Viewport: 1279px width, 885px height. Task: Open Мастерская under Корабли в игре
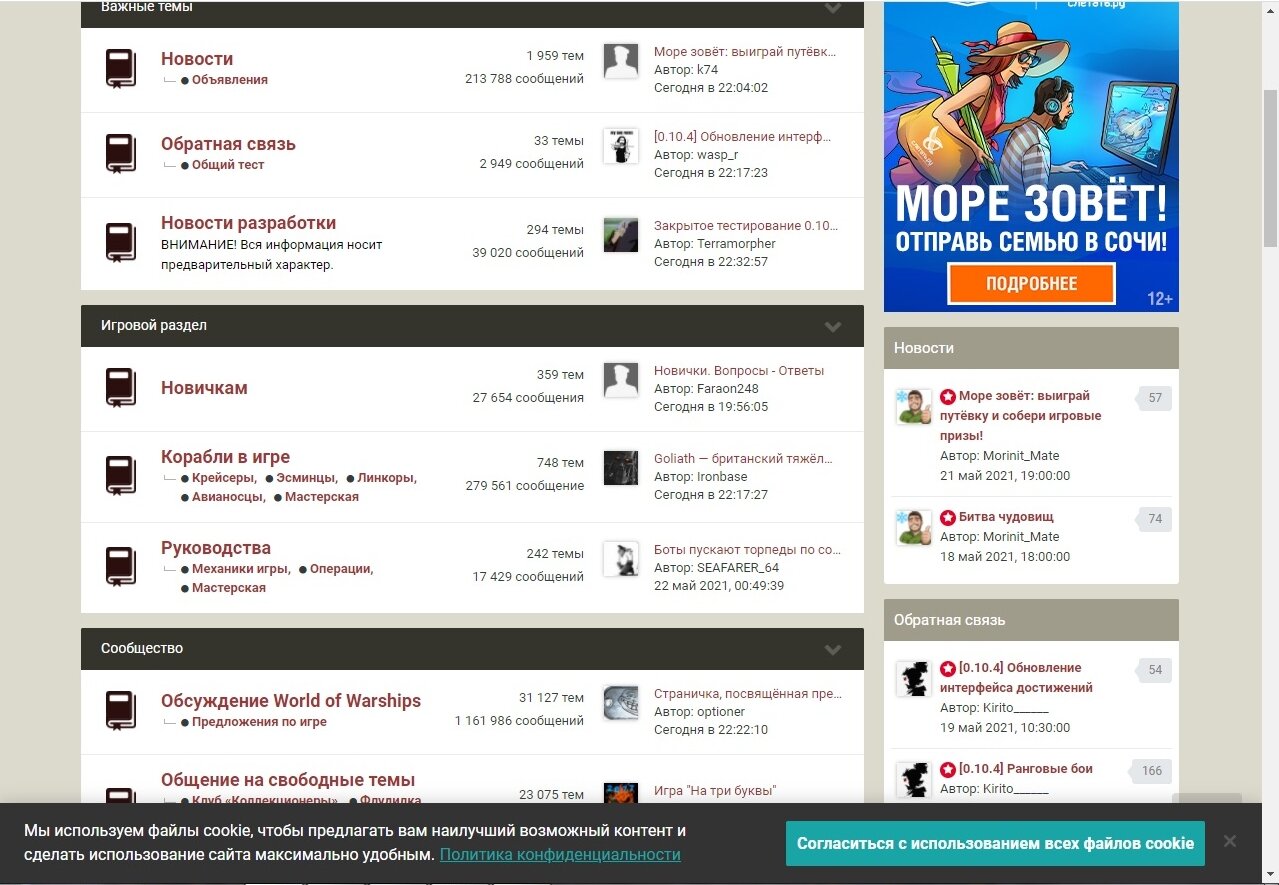tap(322, 497)
